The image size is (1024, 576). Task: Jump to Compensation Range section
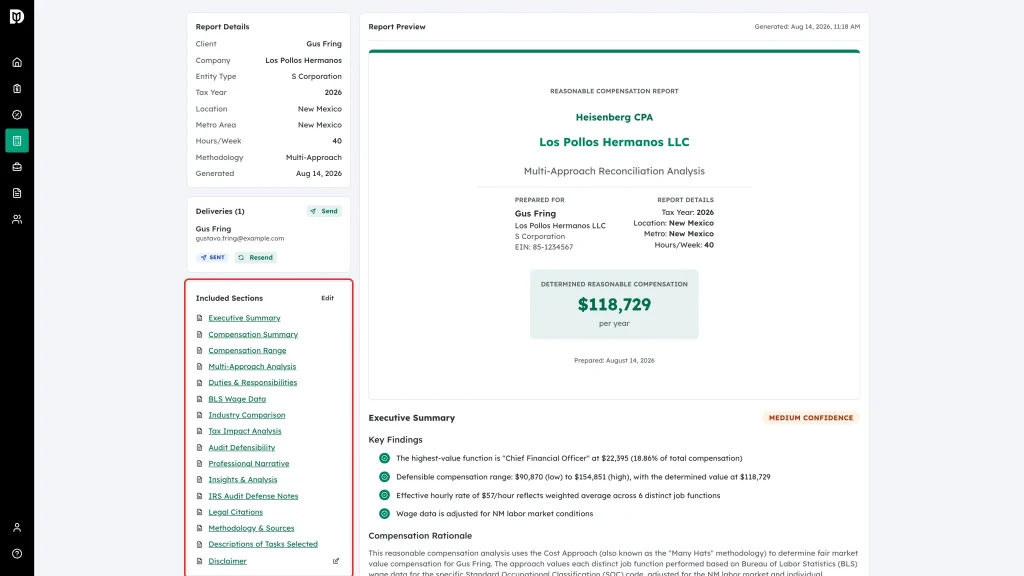coord(247,350)
